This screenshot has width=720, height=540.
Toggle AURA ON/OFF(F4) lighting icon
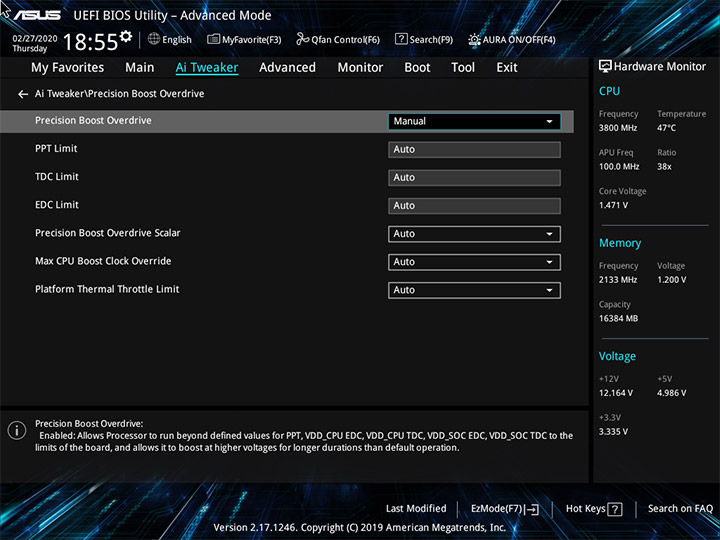[x=474, y=39]
